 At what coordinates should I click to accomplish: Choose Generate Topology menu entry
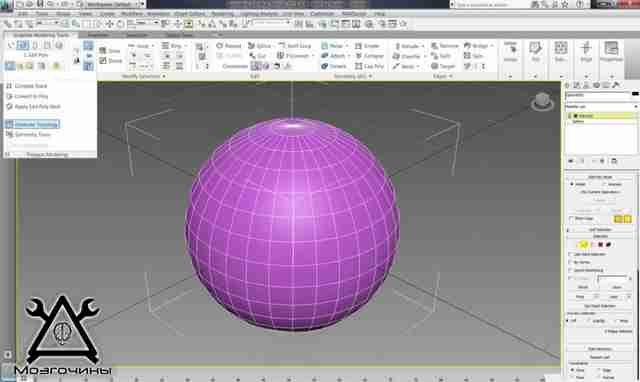click(x=32, y=124)
